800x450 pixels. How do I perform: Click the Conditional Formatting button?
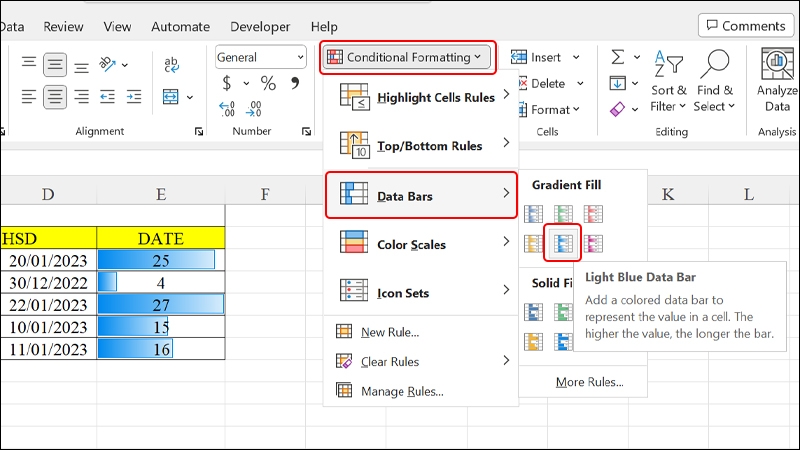(x=407, y=57)
